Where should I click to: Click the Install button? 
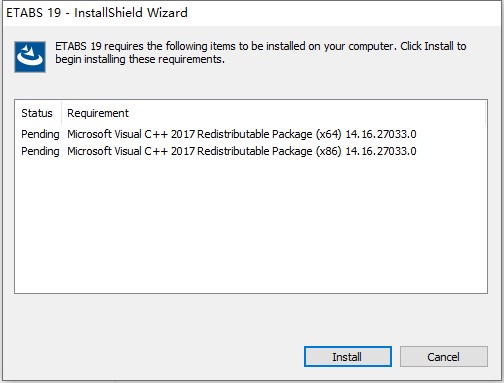click(348, 357)
